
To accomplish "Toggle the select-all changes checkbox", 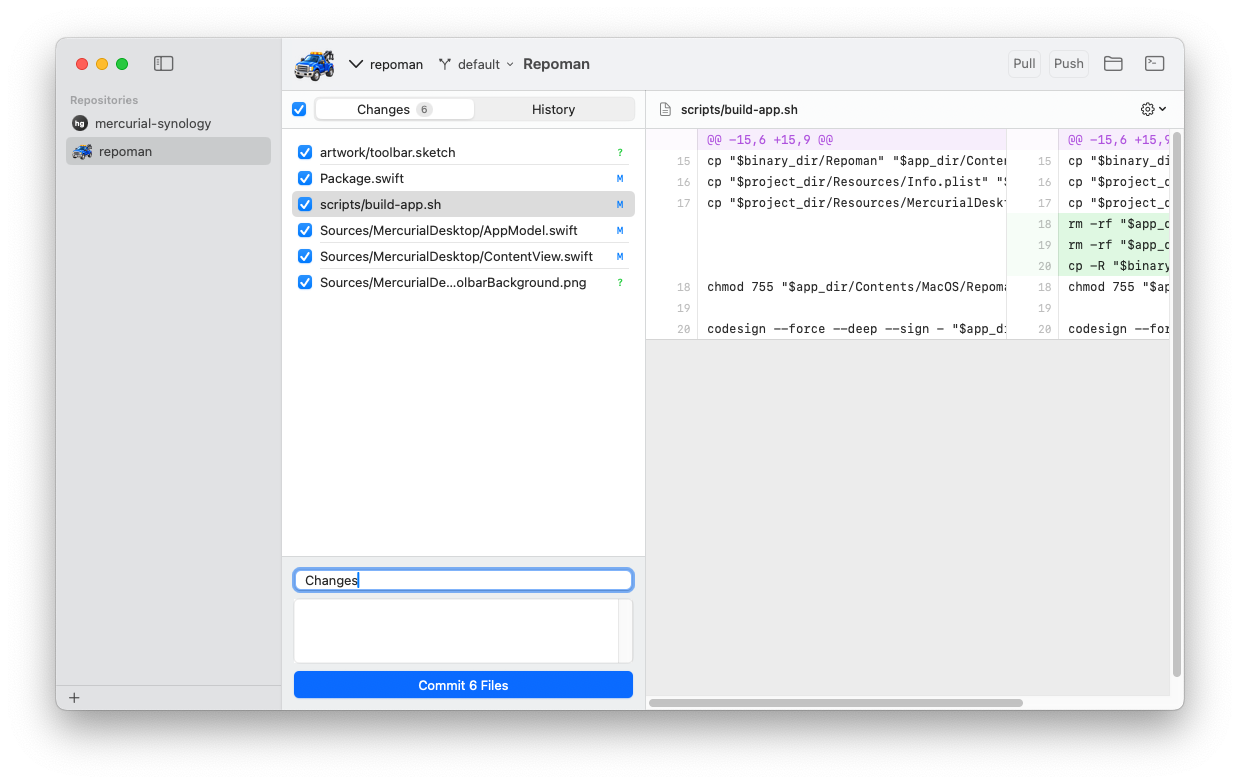I will coord(299,109).
